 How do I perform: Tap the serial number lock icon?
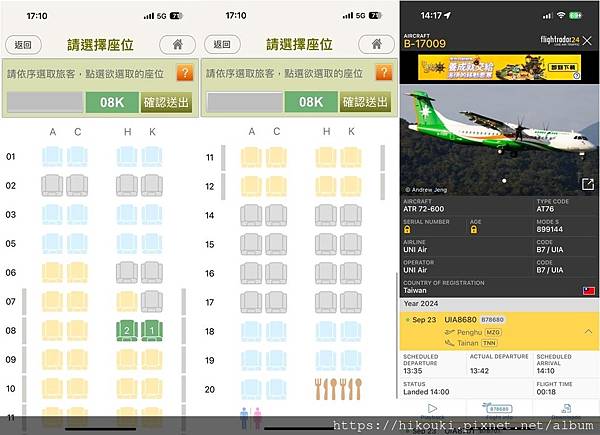pos(407,230)
